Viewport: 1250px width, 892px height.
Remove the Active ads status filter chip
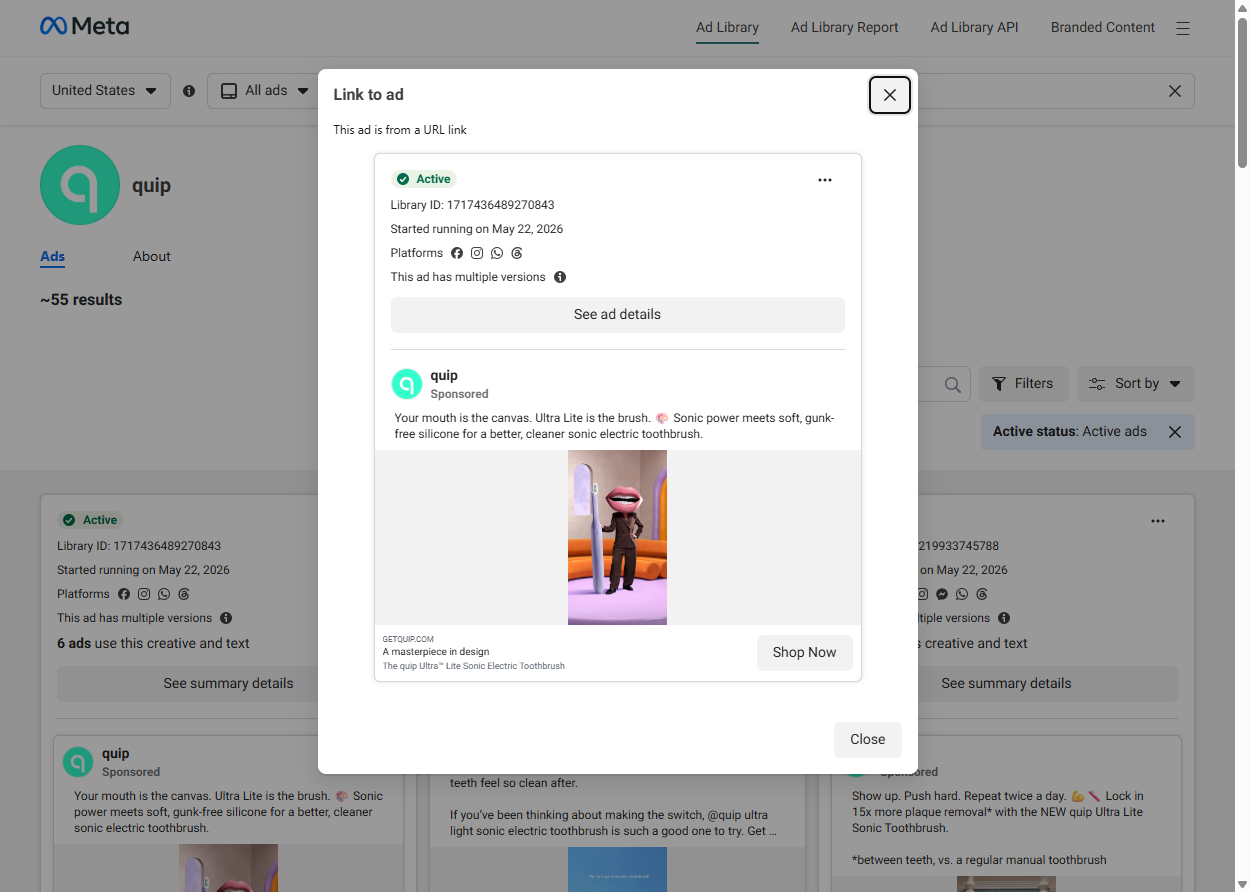pyautogui.click(x=1175, y=432)
